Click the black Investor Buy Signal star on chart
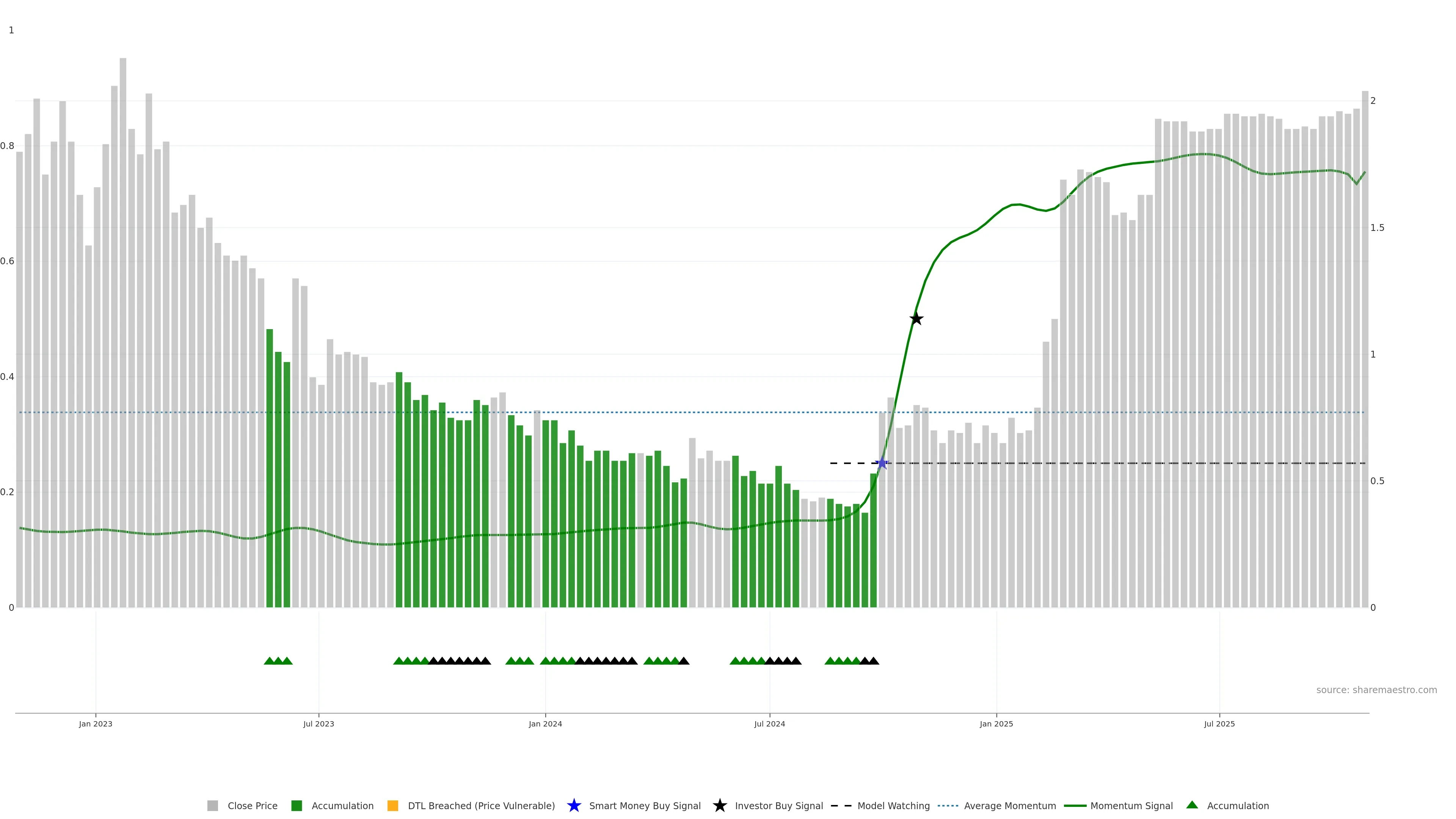This screenshot has height=819, width=1456. pyautogui.click(x=916, y=319)
